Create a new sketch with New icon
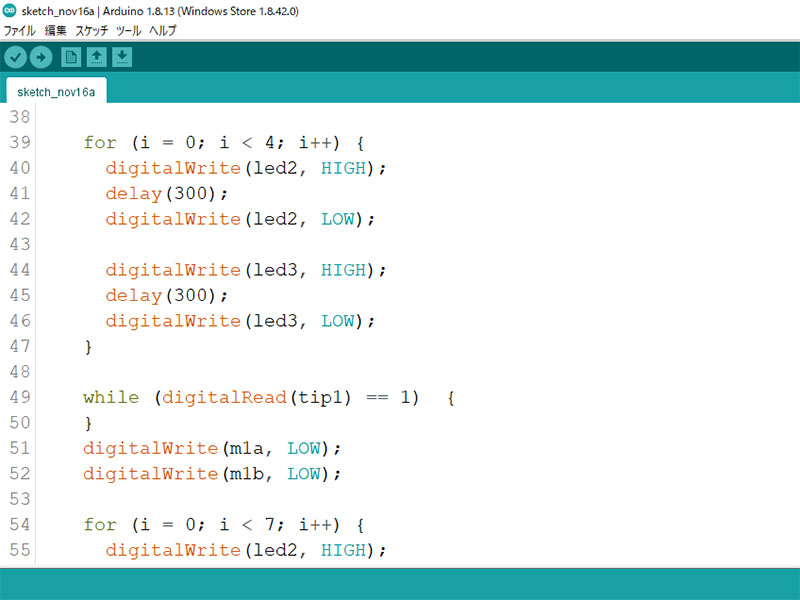 [x=71, y=57]
